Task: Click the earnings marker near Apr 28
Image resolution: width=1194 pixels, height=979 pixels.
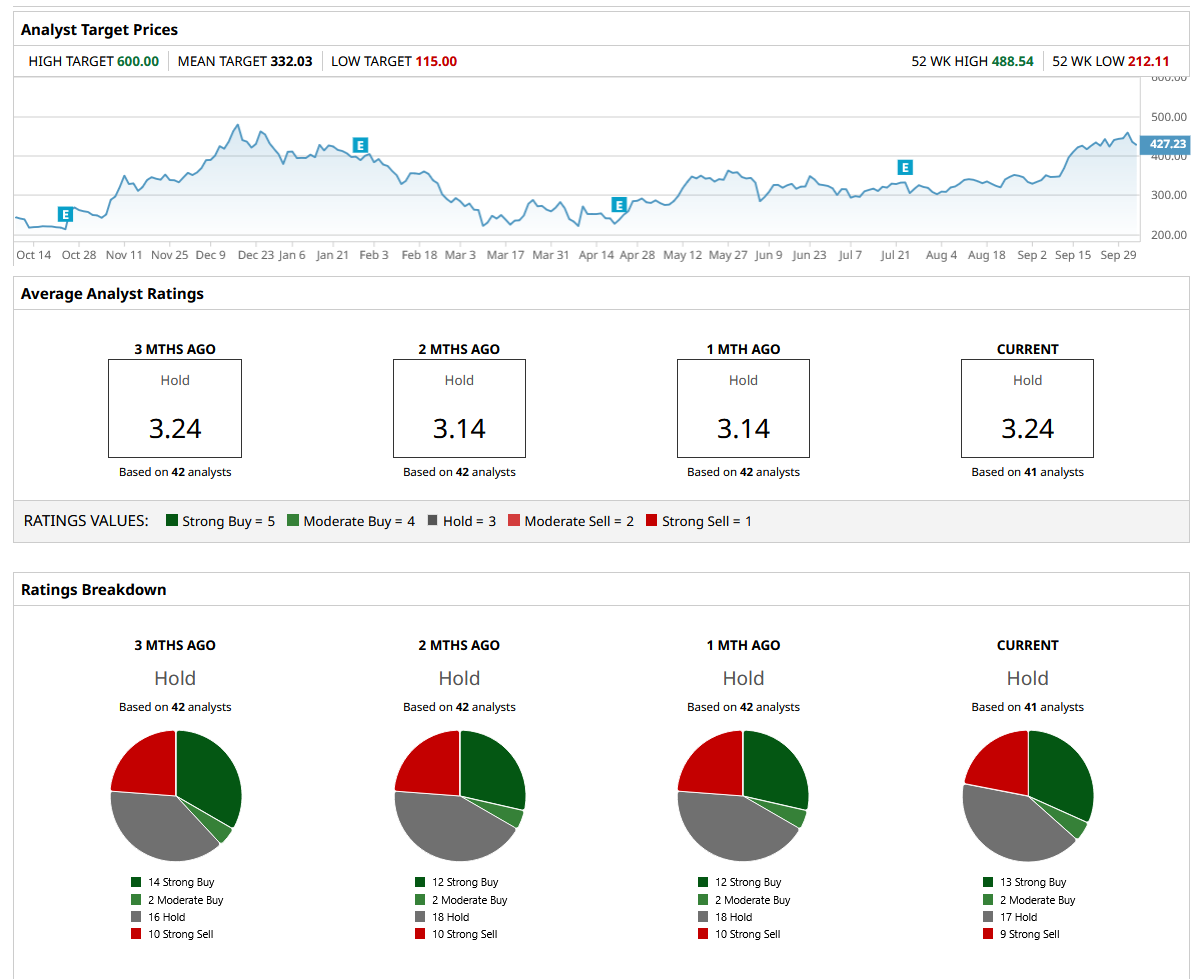Action: point(619,205)
